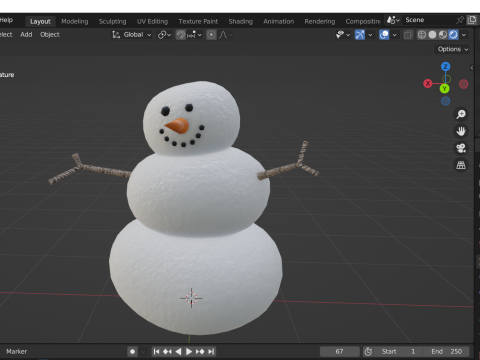This screenshot has width=480, height=360.
Task: Toggle show overlays button
Action: [384, 35]
